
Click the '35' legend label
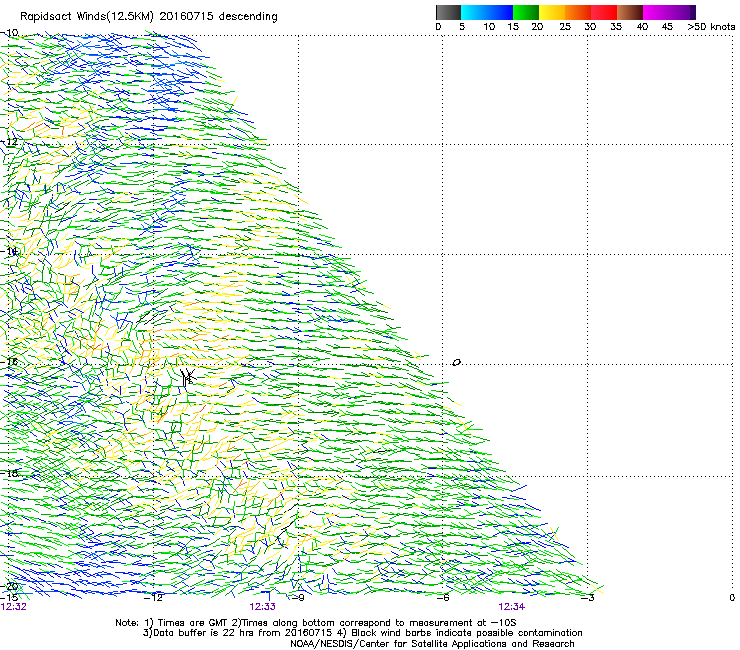(x=616, y=27)
